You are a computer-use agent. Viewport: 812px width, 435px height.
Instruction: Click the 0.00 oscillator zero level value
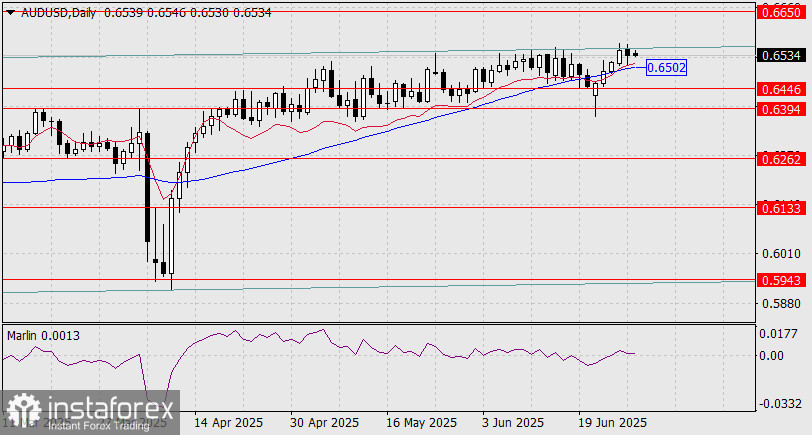(772, 355)
